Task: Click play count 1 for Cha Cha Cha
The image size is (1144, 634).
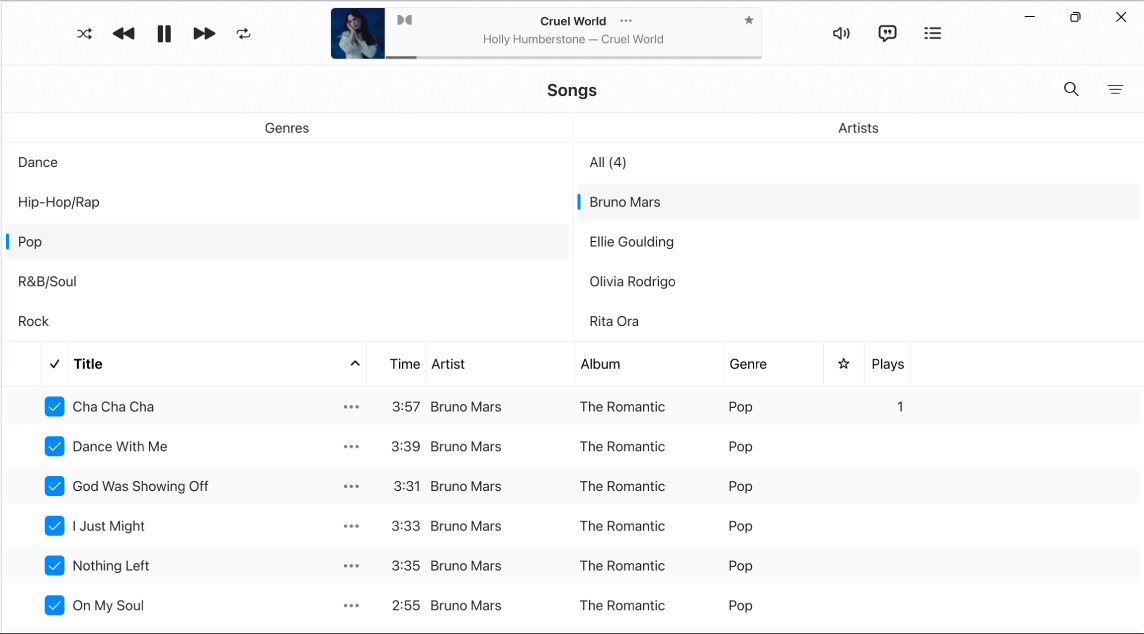Action: click(x=900, y=407)
